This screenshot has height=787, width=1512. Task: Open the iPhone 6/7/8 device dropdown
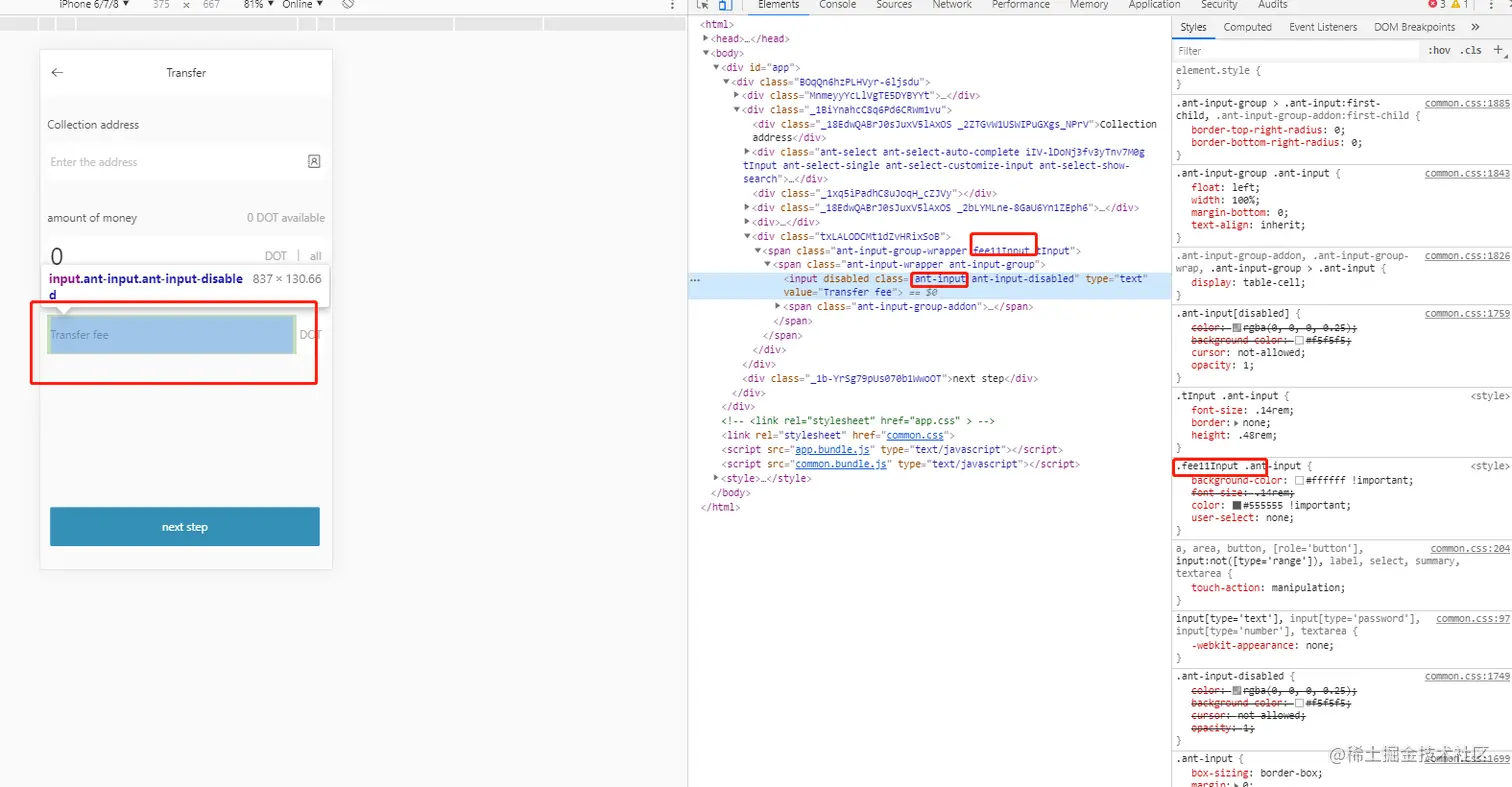tap(94, 4)
